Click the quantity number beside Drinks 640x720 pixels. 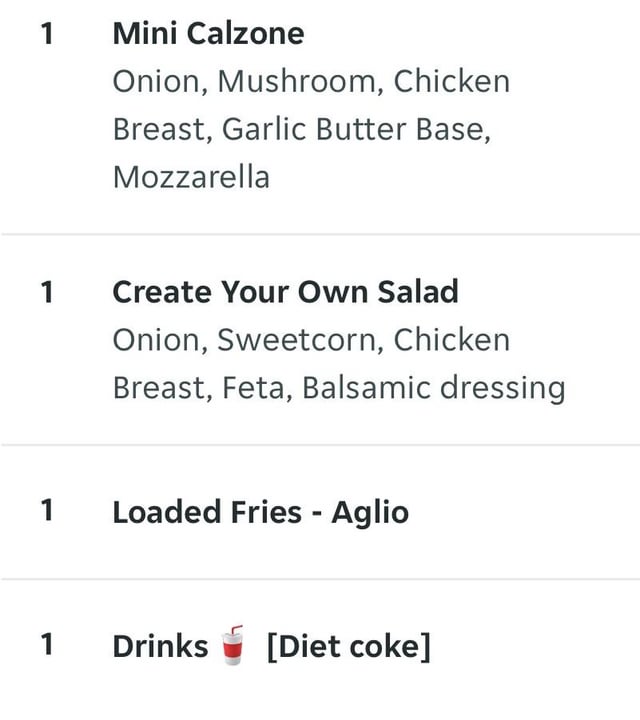click(x=47, y=645)
